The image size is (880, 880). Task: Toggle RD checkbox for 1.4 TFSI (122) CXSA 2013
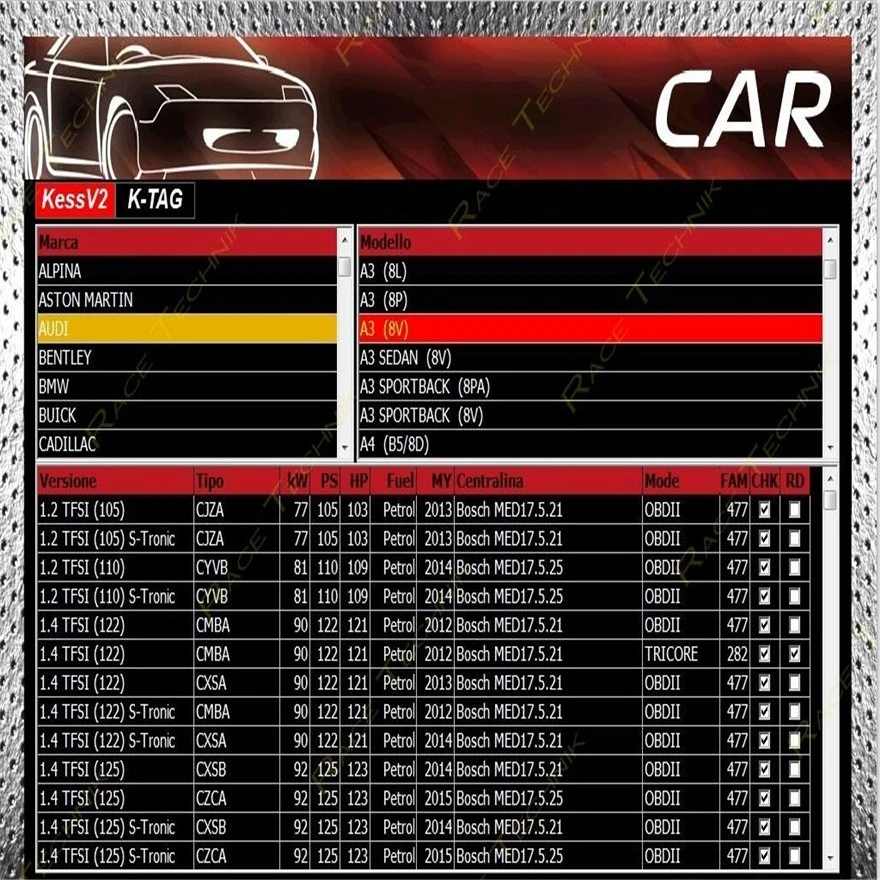[794, 682]
